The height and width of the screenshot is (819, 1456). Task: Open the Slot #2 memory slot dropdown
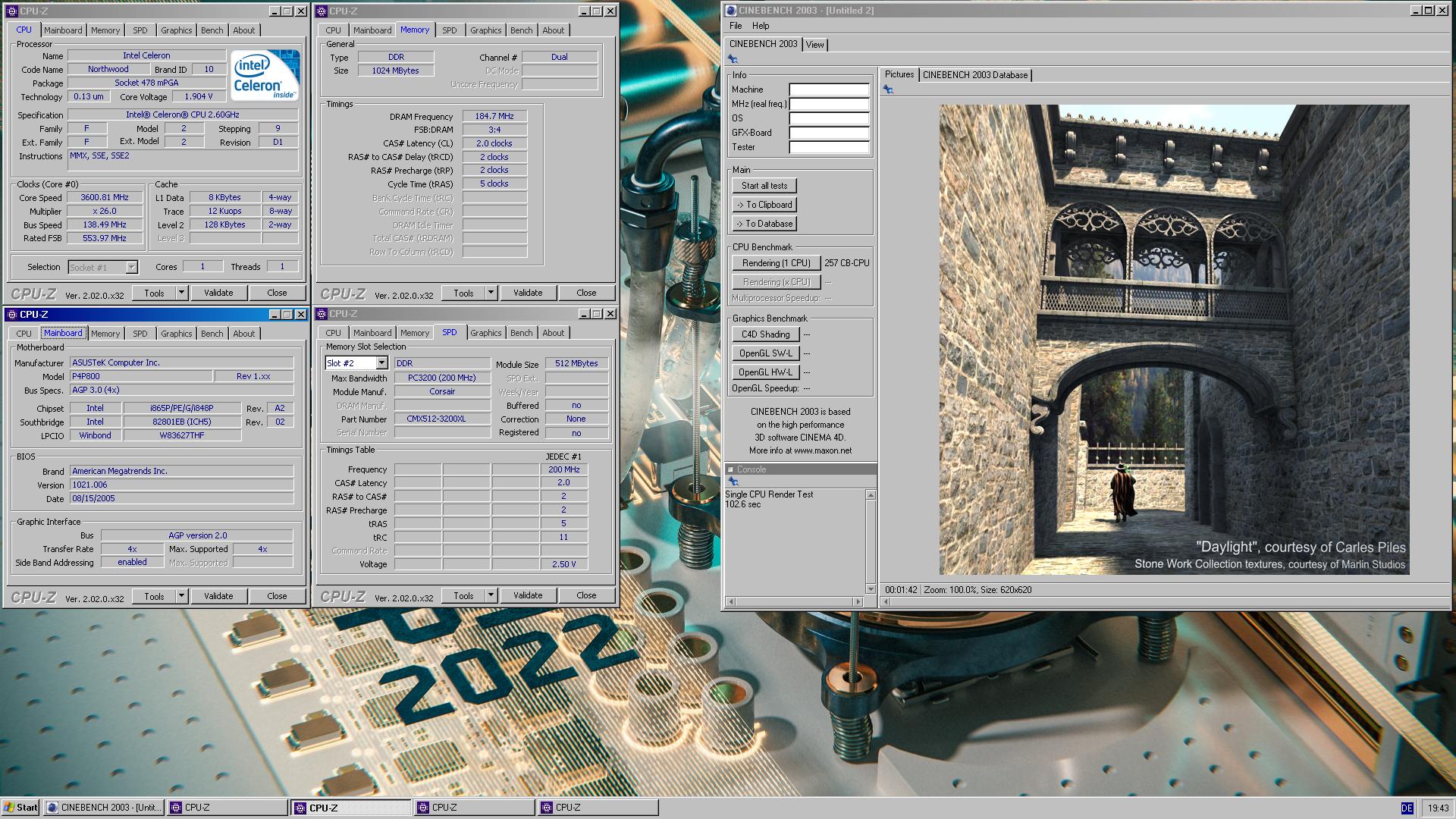click(x=381, y=363)
